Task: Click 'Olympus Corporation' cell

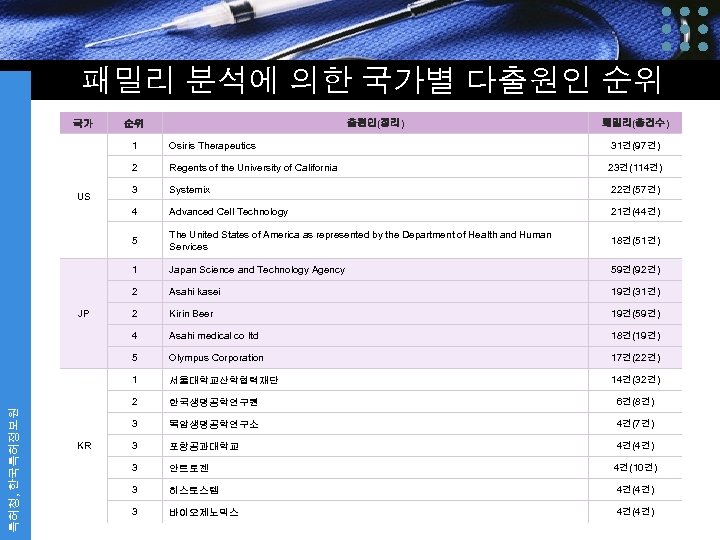Action: coord(375,358)
